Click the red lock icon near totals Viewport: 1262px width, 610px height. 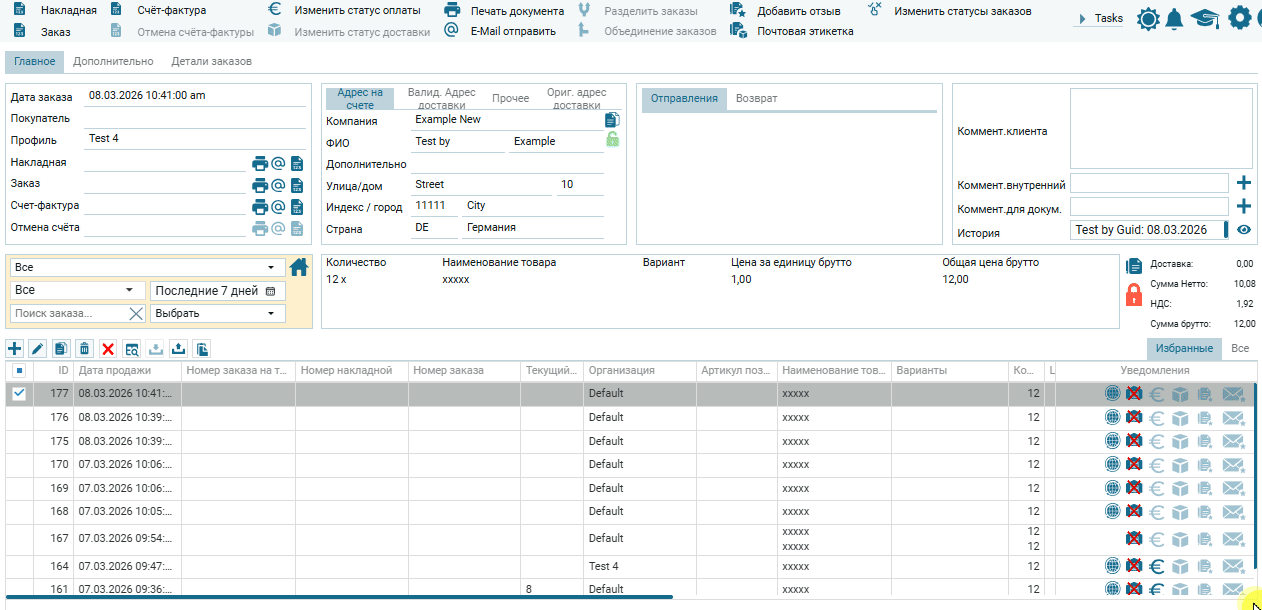click(x=1134, y=294)
